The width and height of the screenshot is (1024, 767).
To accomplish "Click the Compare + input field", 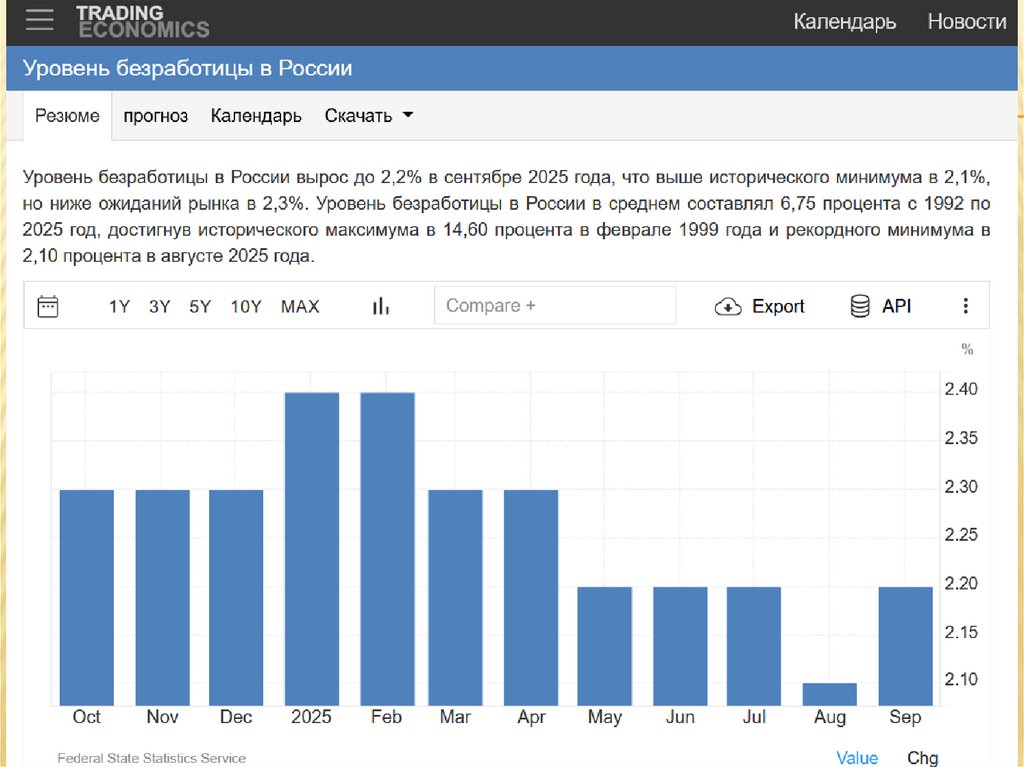I will pos(555,306).
